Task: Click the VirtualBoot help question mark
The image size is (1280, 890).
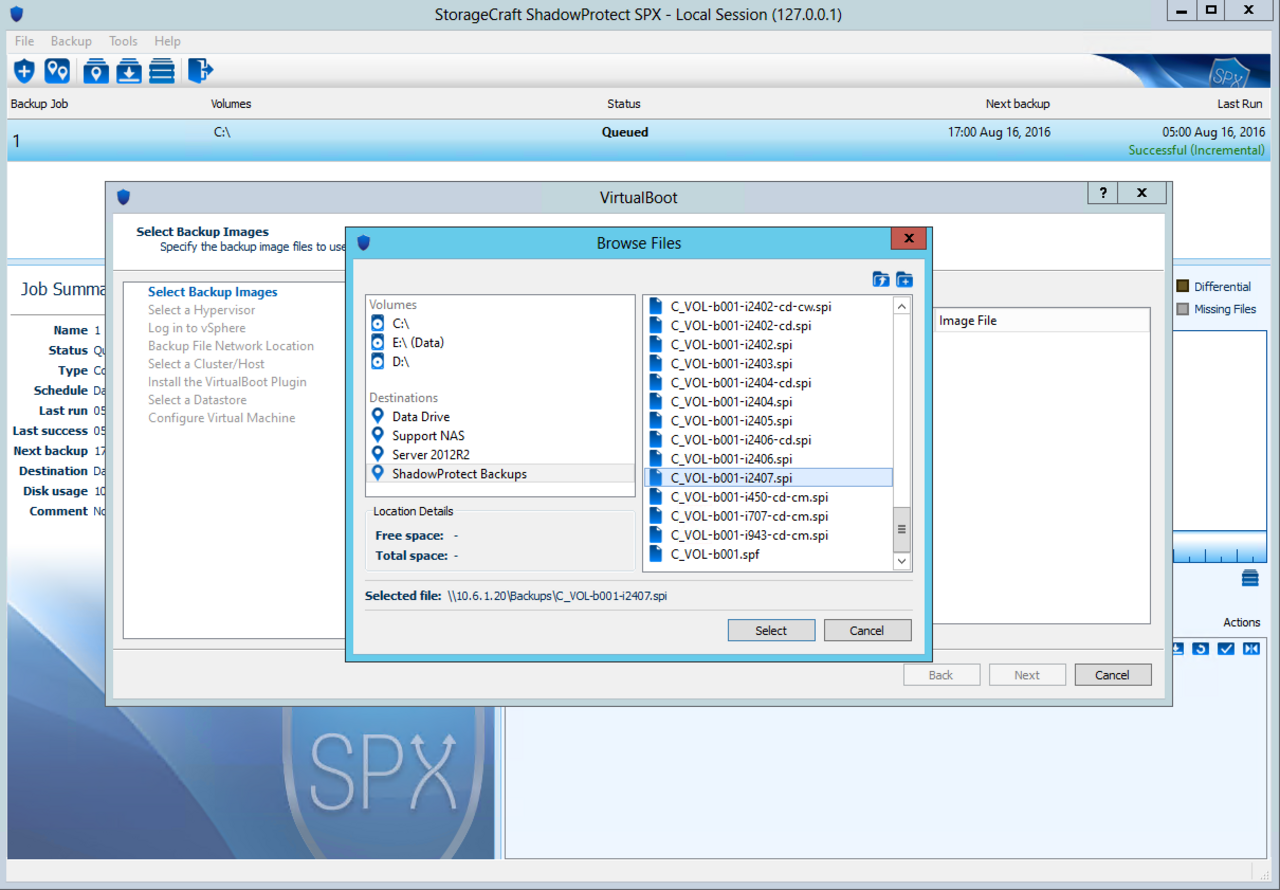Action: (1102, 192)
